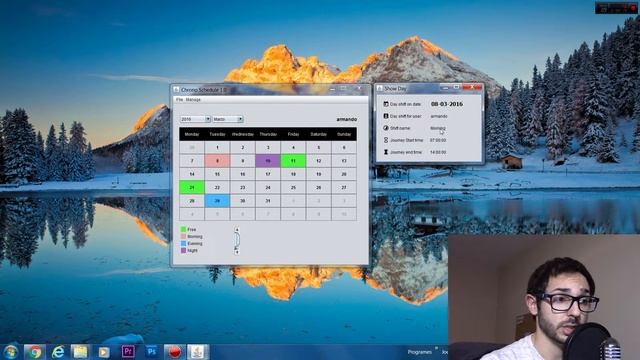
Task: Select day 25 in the calendar
Action: pyautogui.click(x=293, y=187)
